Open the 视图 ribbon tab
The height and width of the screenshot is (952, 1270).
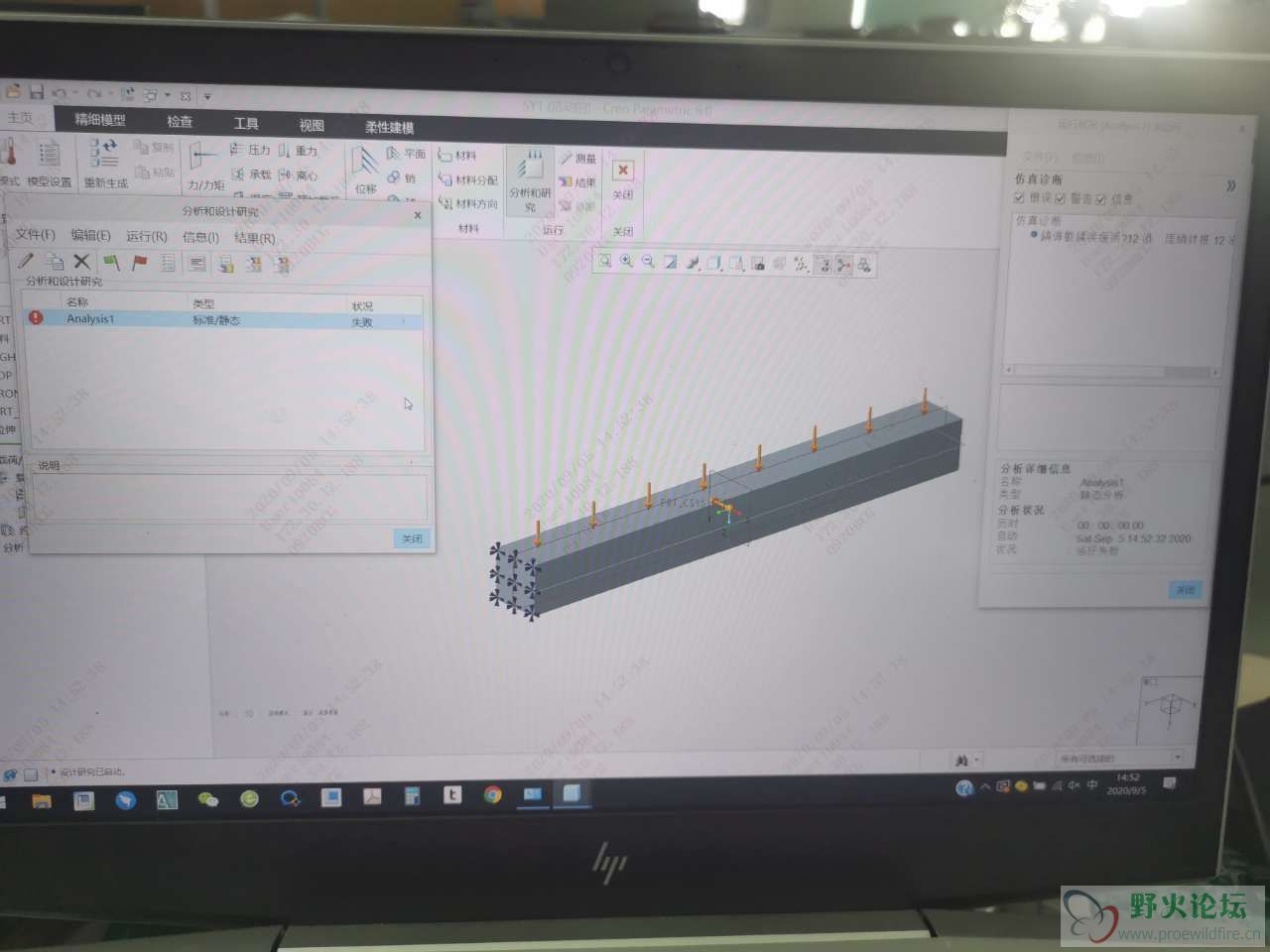point(312,125)
